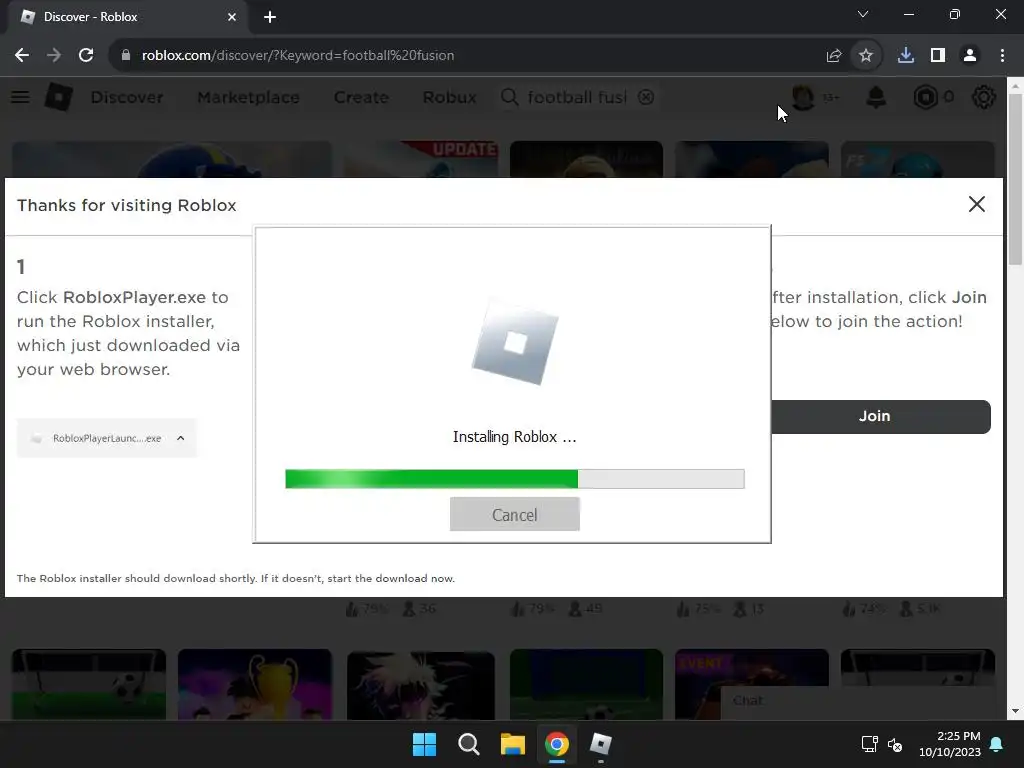1024x768 pixels.
Task: Click the page scrollbar down arrow
Action: pyautogui.click(x=1015, y=711)
